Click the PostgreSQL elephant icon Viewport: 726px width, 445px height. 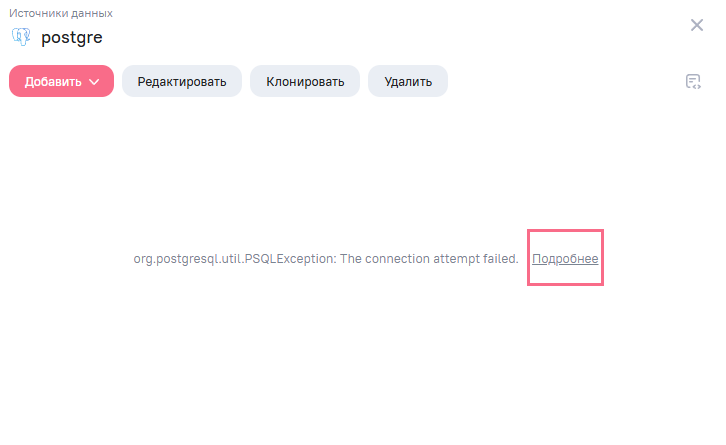click(21, 37)
